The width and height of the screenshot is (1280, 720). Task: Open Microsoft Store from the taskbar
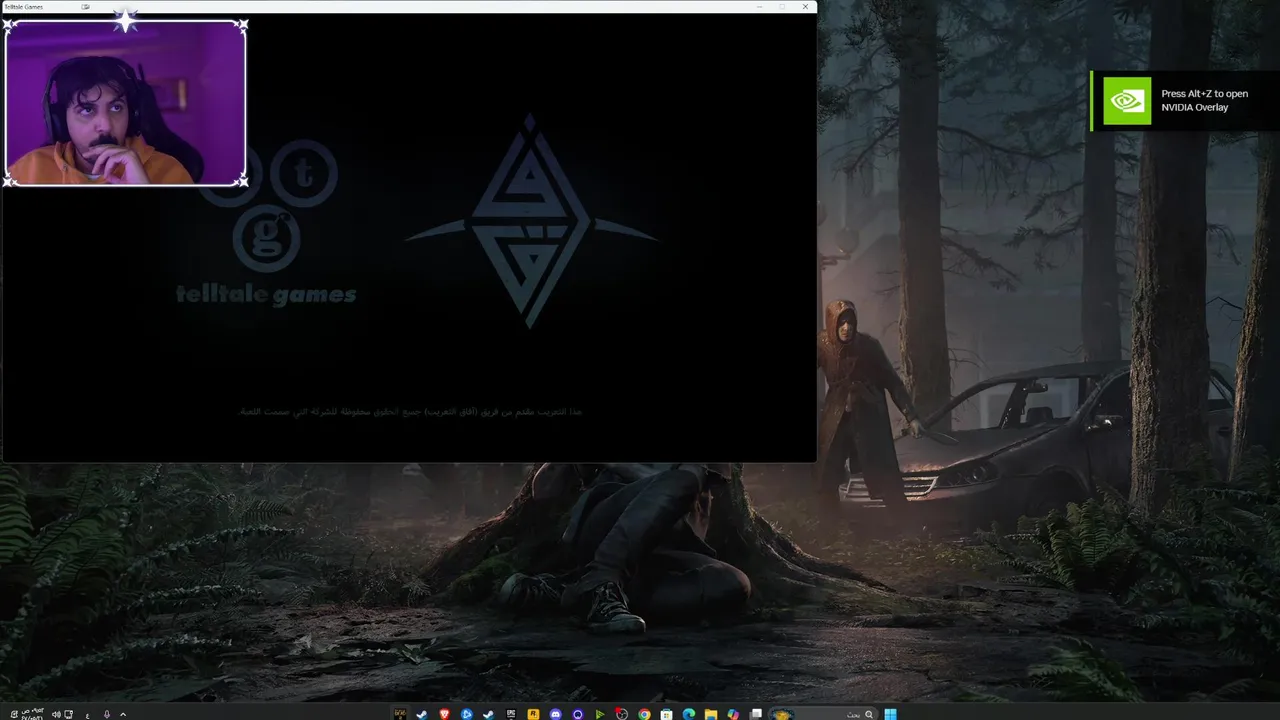(666, 714)
